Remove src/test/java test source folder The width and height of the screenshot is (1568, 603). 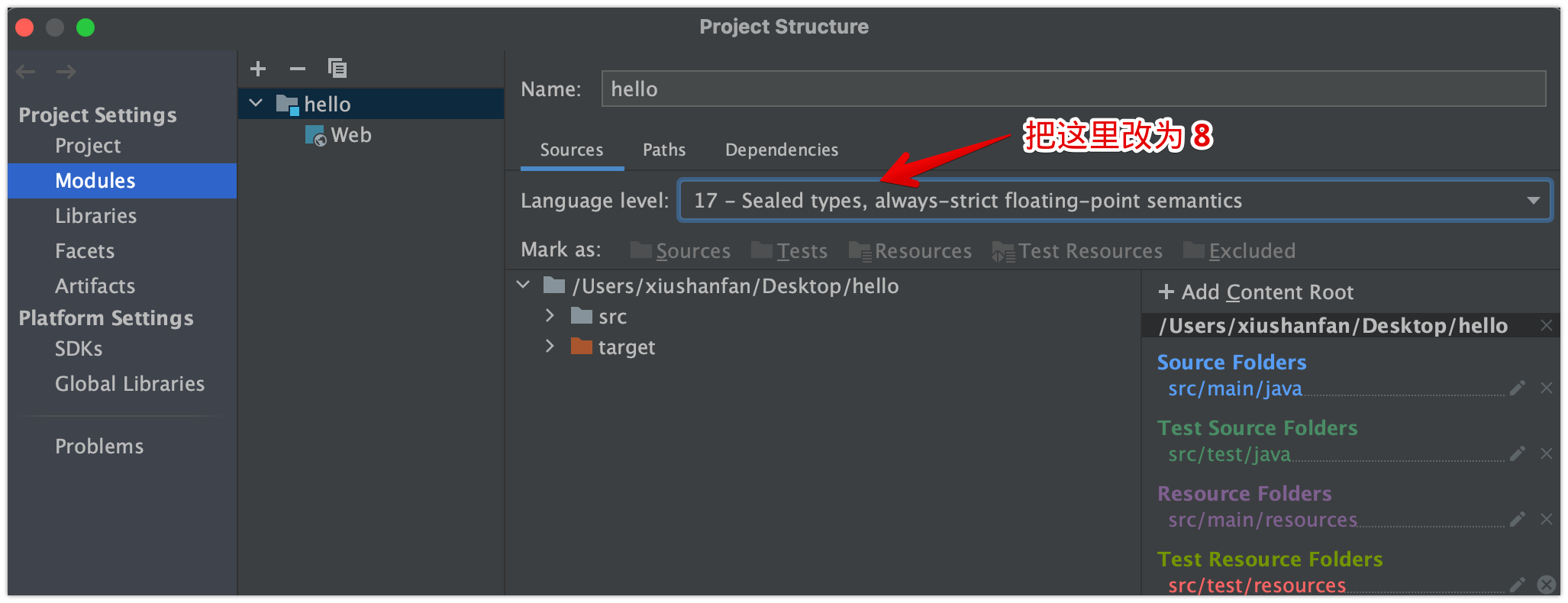(x=1547, y=454)
